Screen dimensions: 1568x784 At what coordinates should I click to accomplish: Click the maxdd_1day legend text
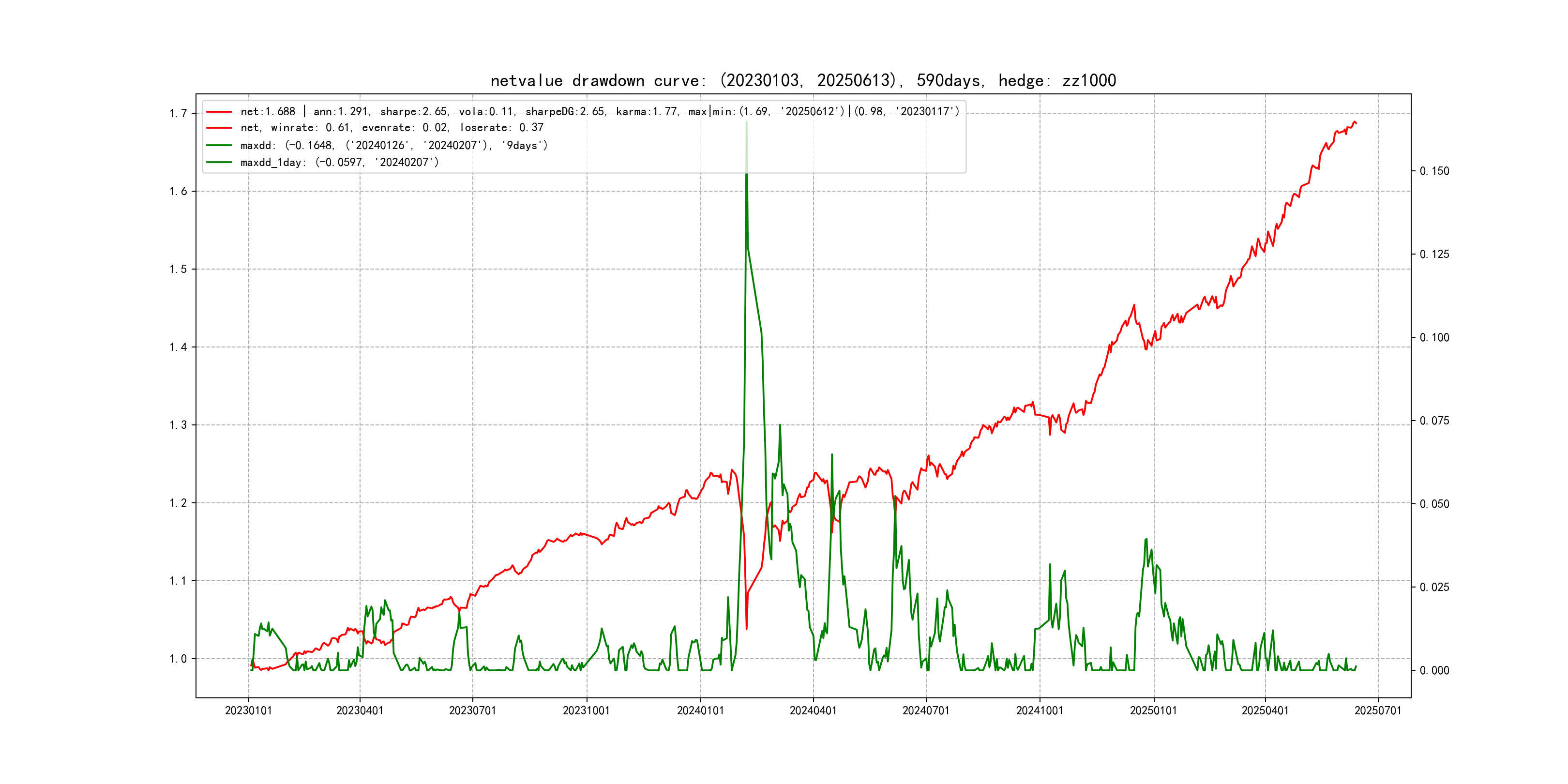point(339,163)
